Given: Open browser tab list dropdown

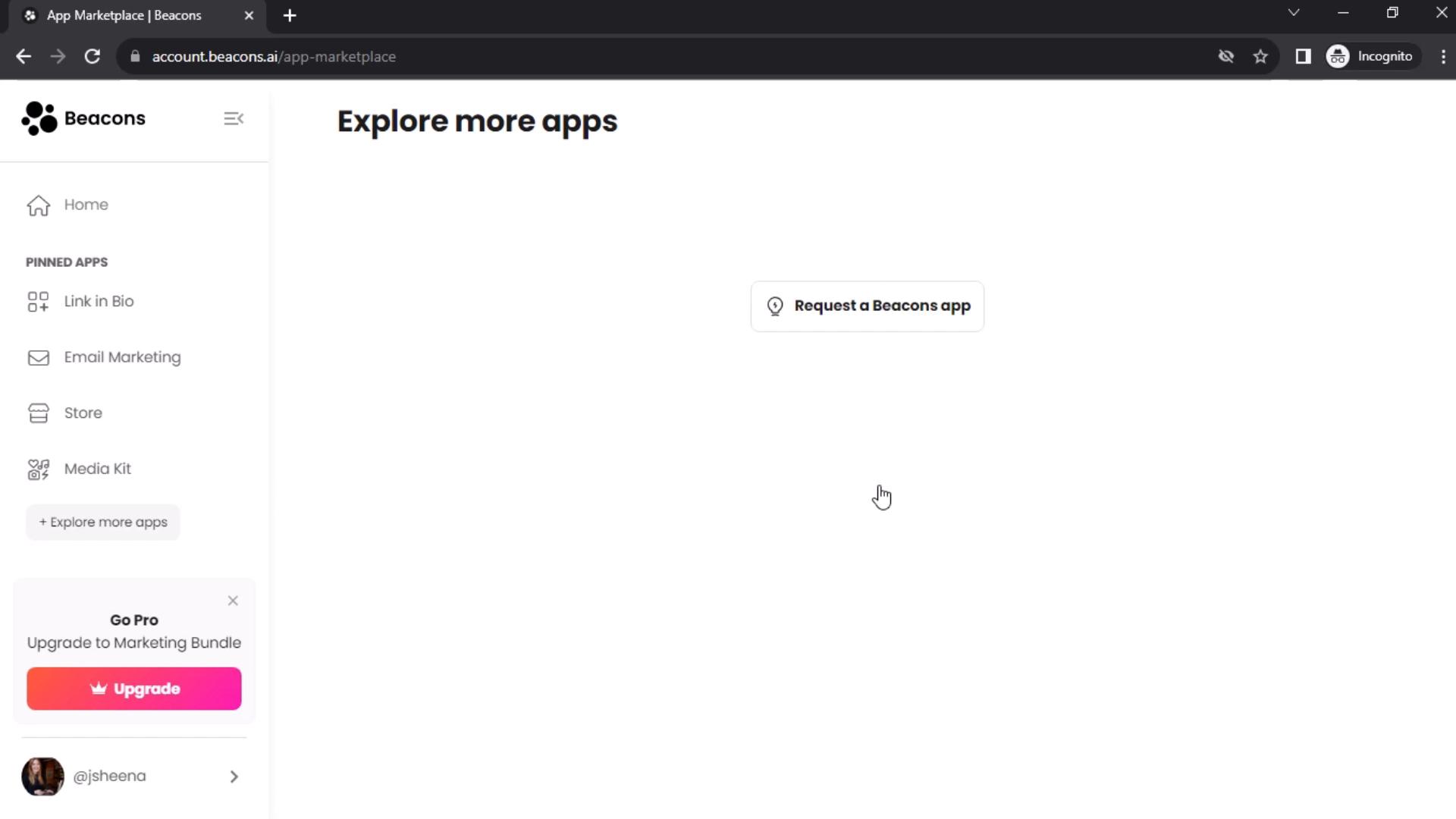Looking at the screenshot, I should coord(1293,14).
